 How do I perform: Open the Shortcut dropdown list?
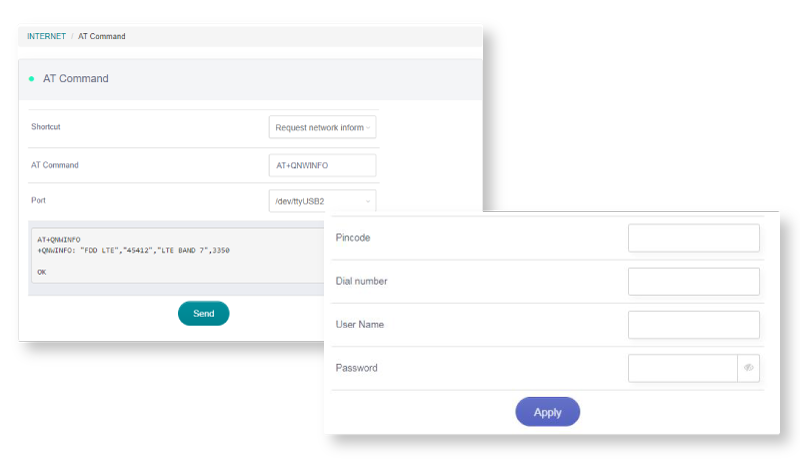(x=322, y=127)
